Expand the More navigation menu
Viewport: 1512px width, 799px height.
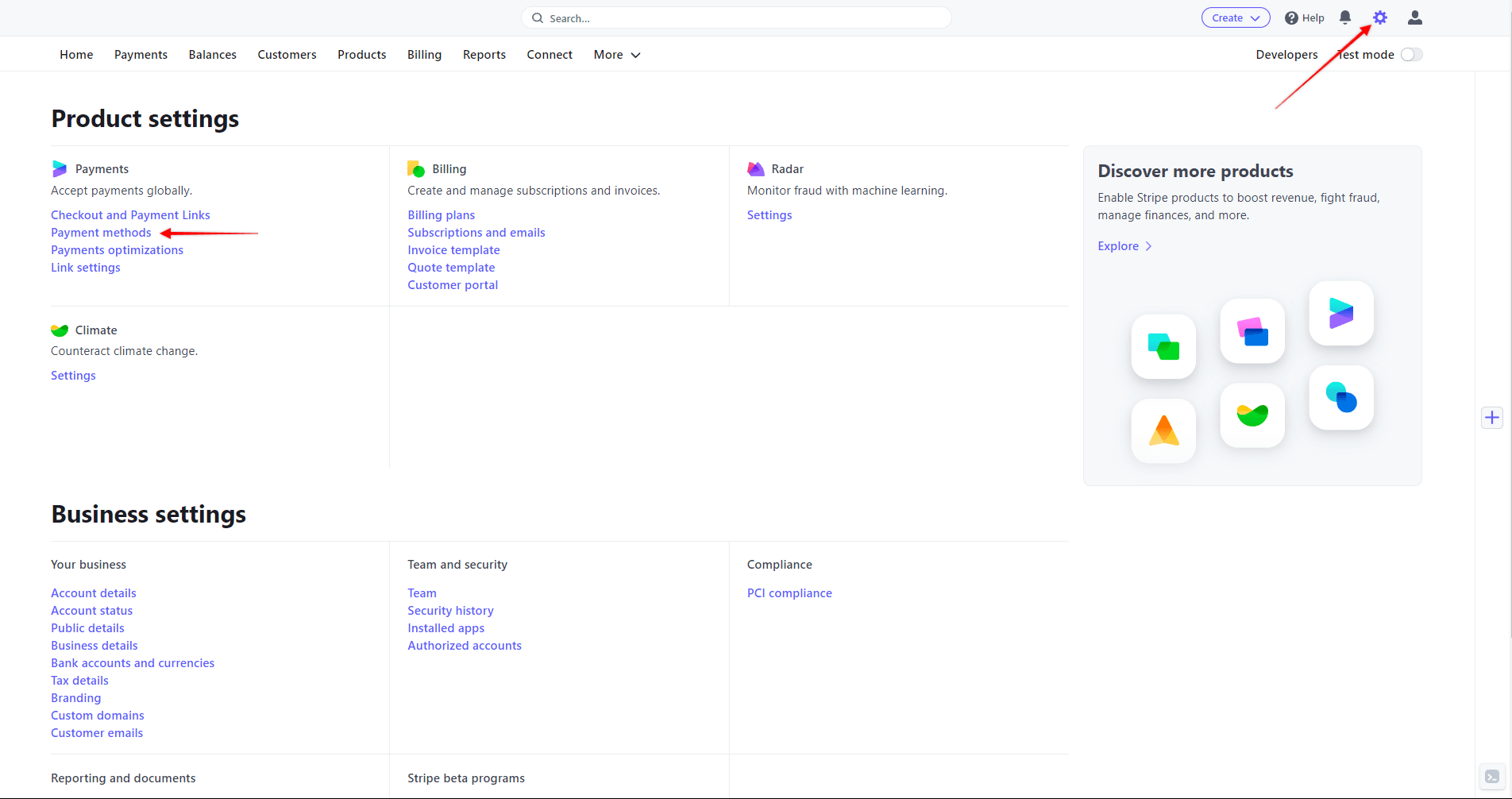tap(617, 55)
